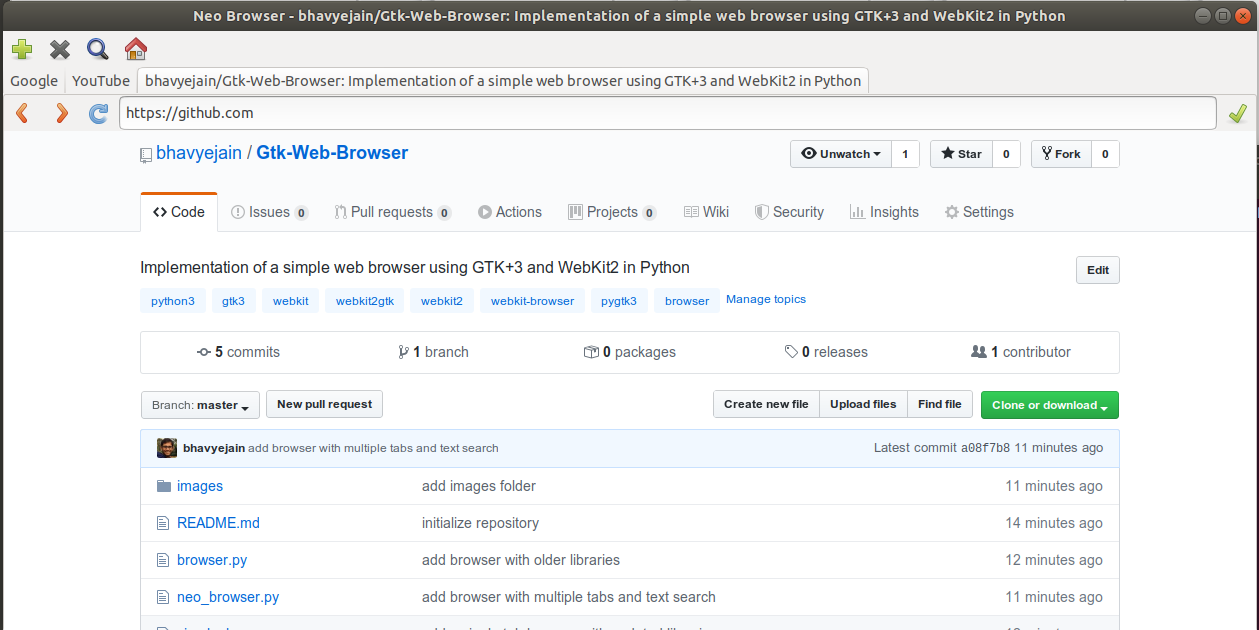
Task: Click the people icon next to 1 contributor
Action: pos(979,352)
